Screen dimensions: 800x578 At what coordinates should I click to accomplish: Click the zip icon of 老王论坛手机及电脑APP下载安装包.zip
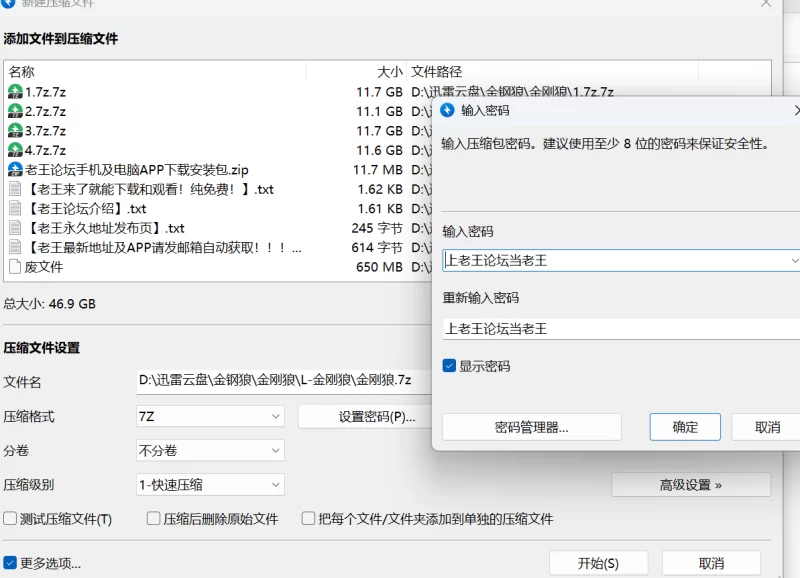click(15, 169)
